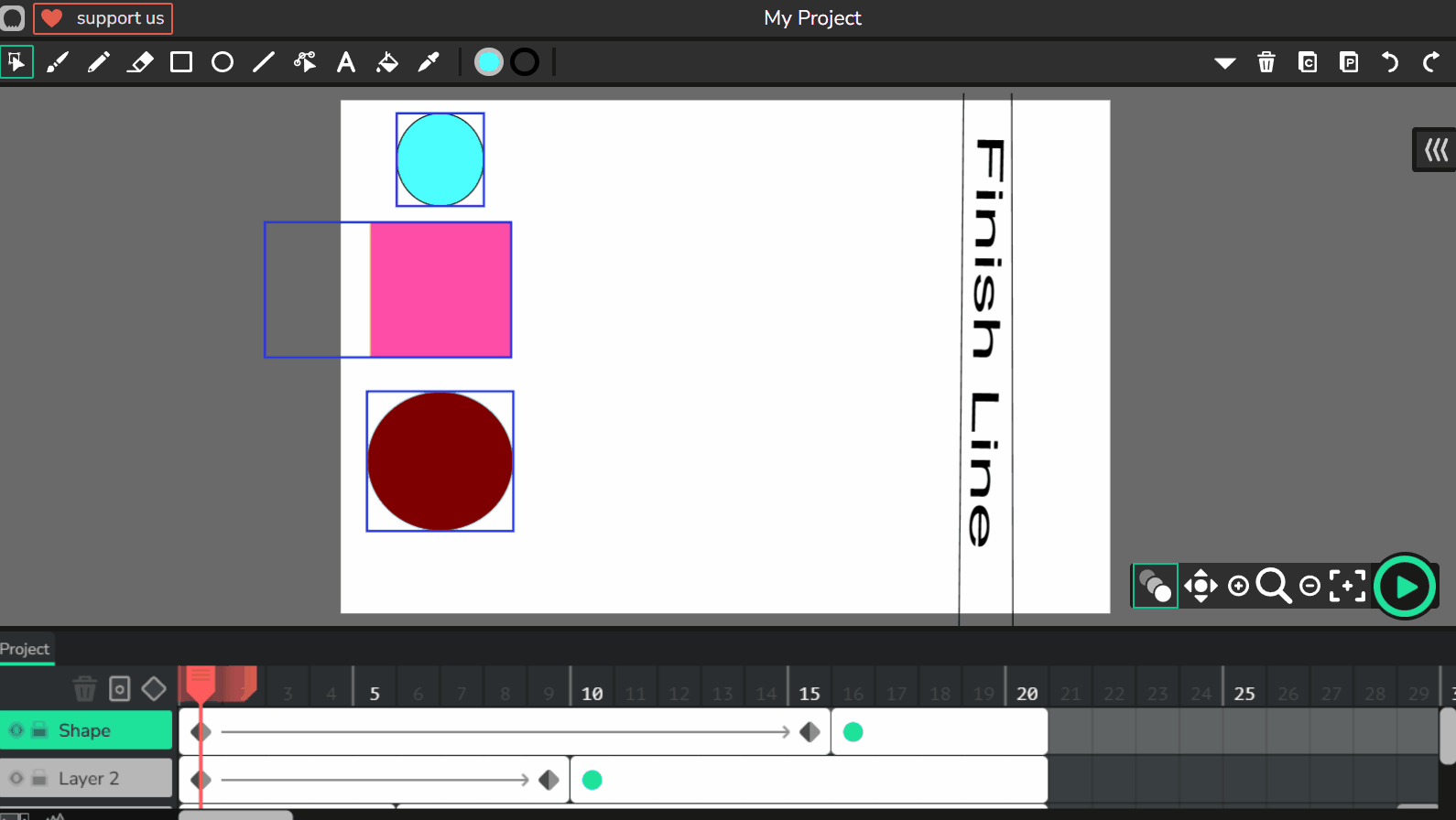Select the Fill Bucket tool
The width and height of the screenshot is (1456, 820).
387,62
